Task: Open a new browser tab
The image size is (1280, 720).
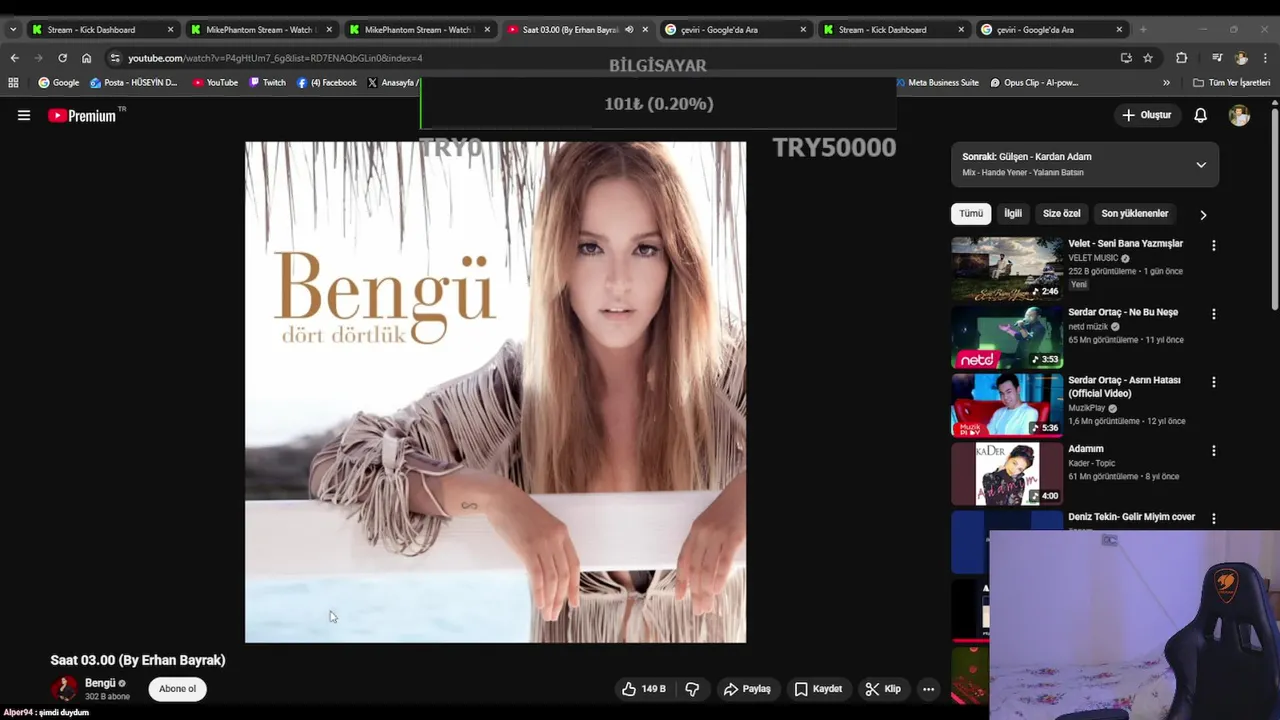Action: pos(1143,30)
